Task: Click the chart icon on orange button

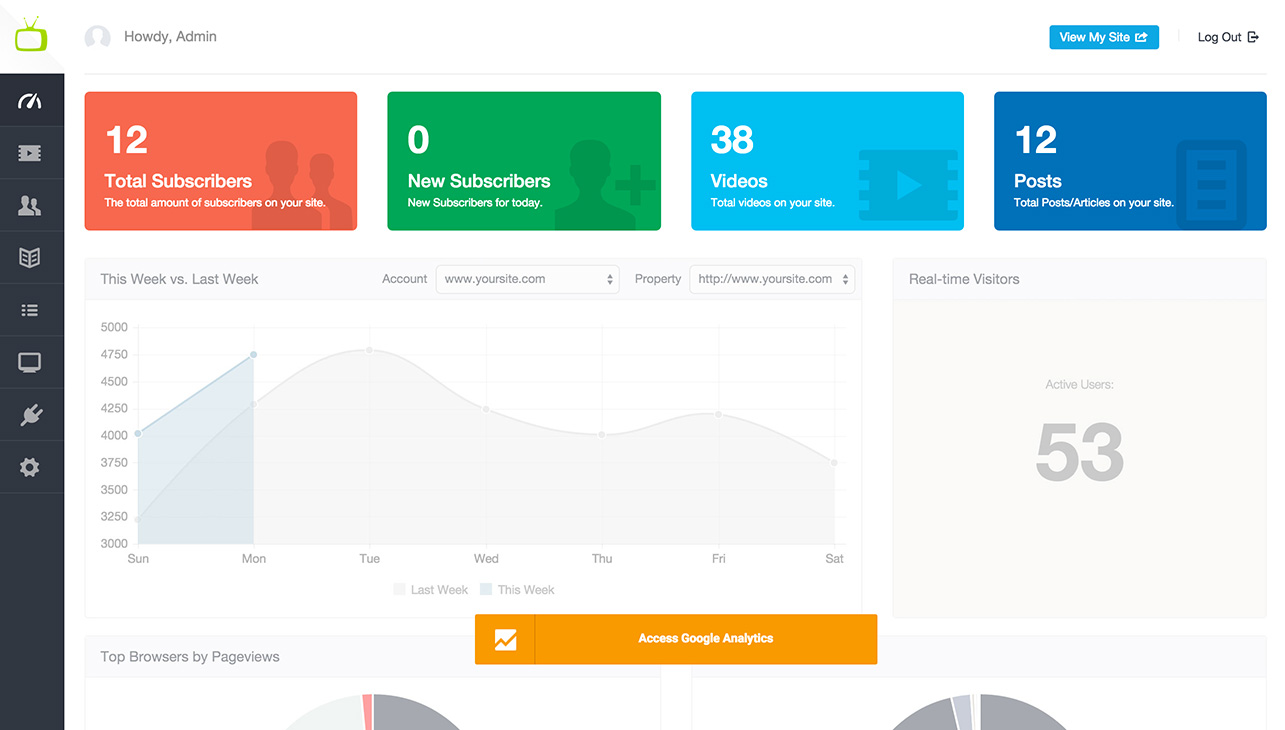Action: pyautogui.click(x=506, y=639)
